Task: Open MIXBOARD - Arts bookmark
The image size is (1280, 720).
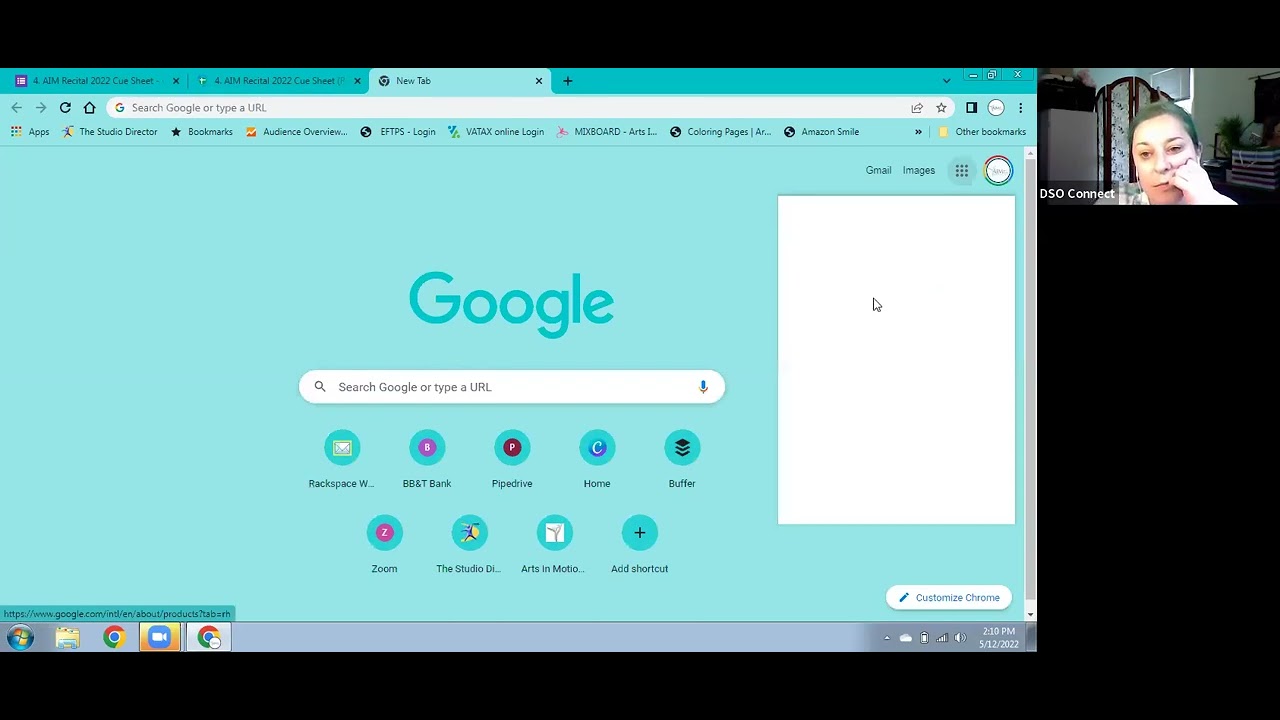Action: tap(606, 132)
